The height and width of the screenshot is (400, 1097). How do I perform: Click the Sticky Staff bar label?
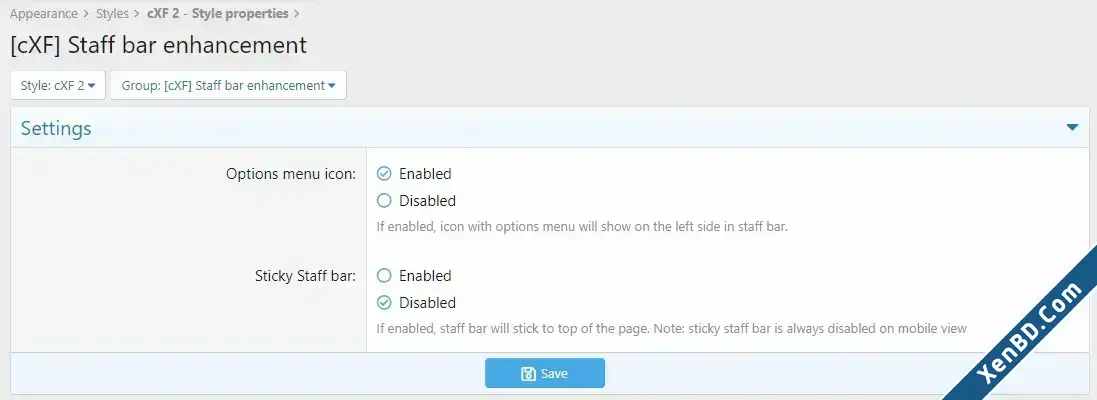(306, 276)
